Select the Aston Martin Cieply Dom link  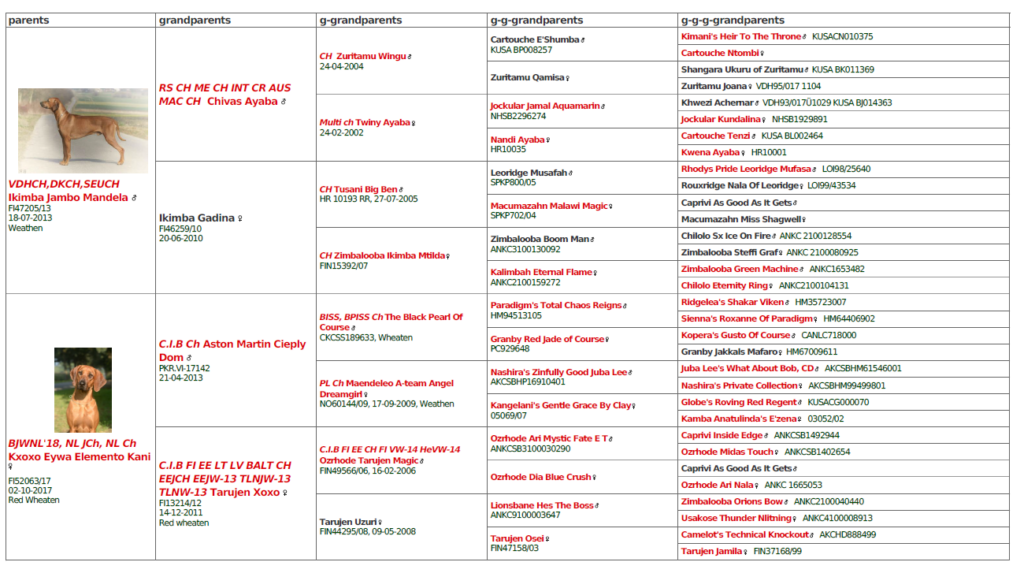click(x=232, y=350)
